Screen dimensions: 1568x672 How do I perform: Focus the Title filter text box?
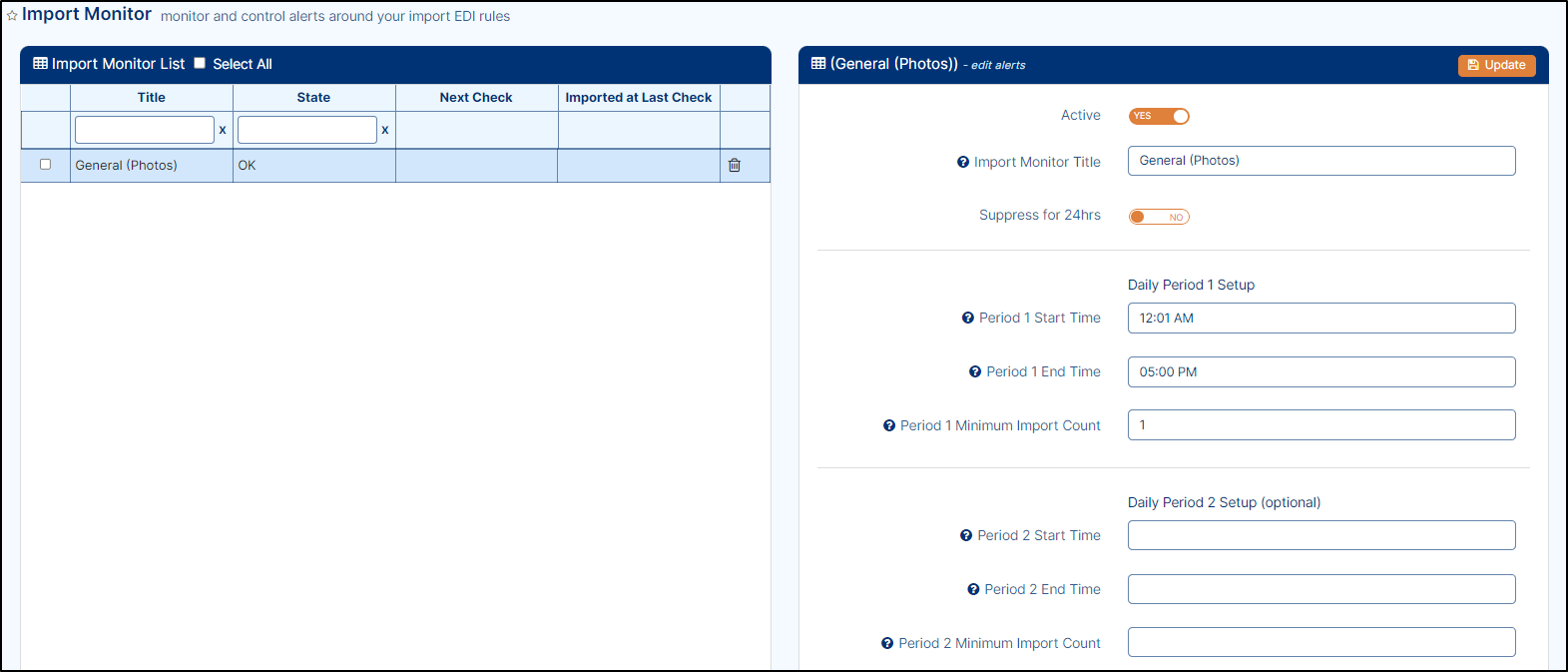click(145, 130)
